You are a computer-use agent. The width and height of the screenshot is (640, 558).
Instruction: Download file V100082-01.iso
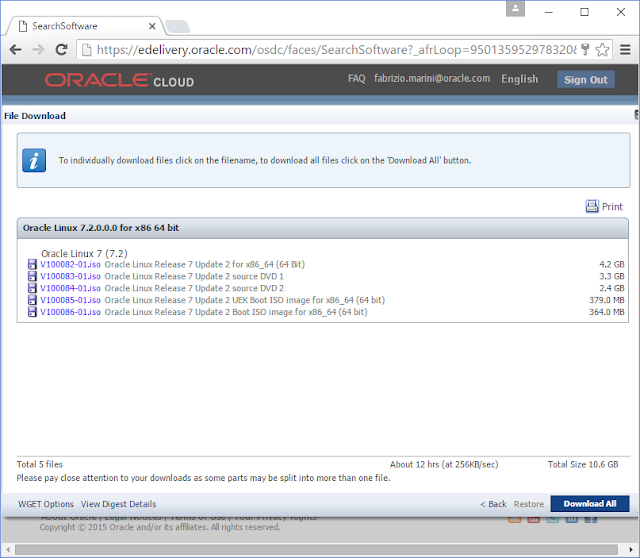[x=70, y=265]
